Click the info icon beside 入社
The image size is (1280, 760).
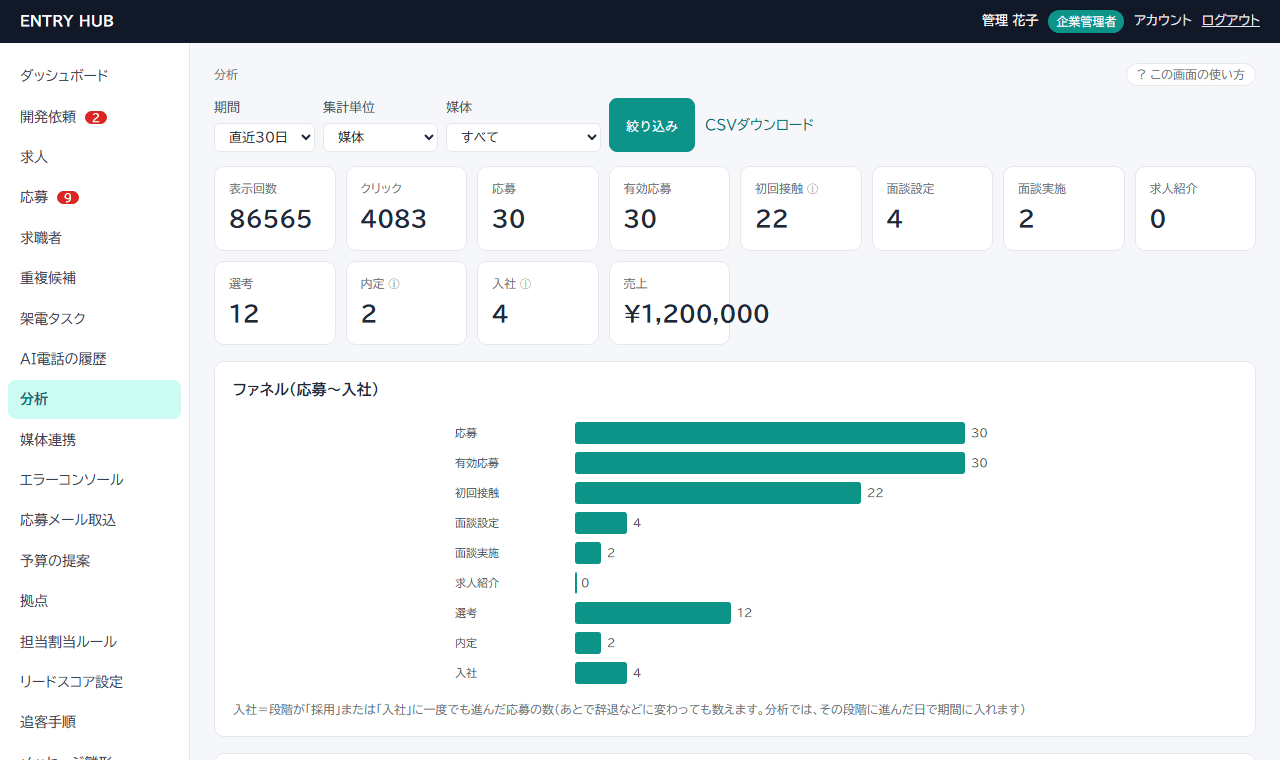(526, 284)
